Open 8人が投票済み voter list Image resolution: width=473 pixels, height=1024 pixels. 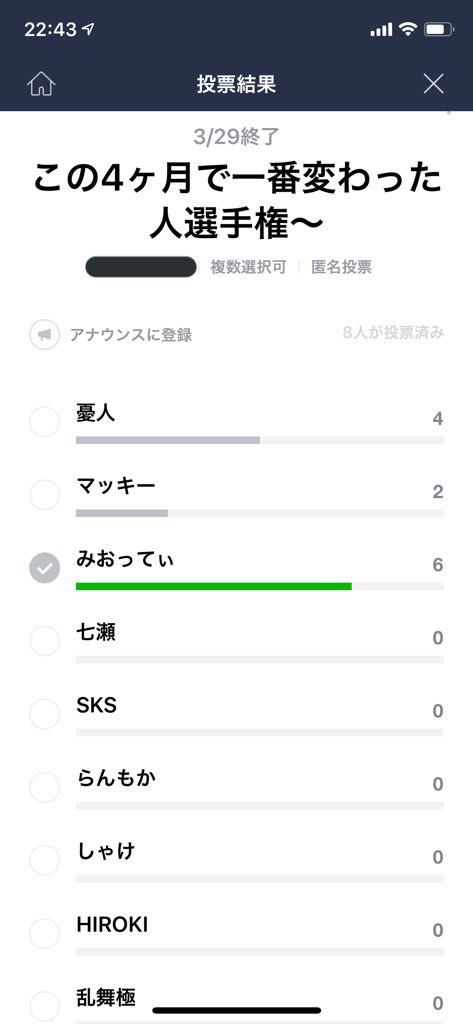point(393,333)
